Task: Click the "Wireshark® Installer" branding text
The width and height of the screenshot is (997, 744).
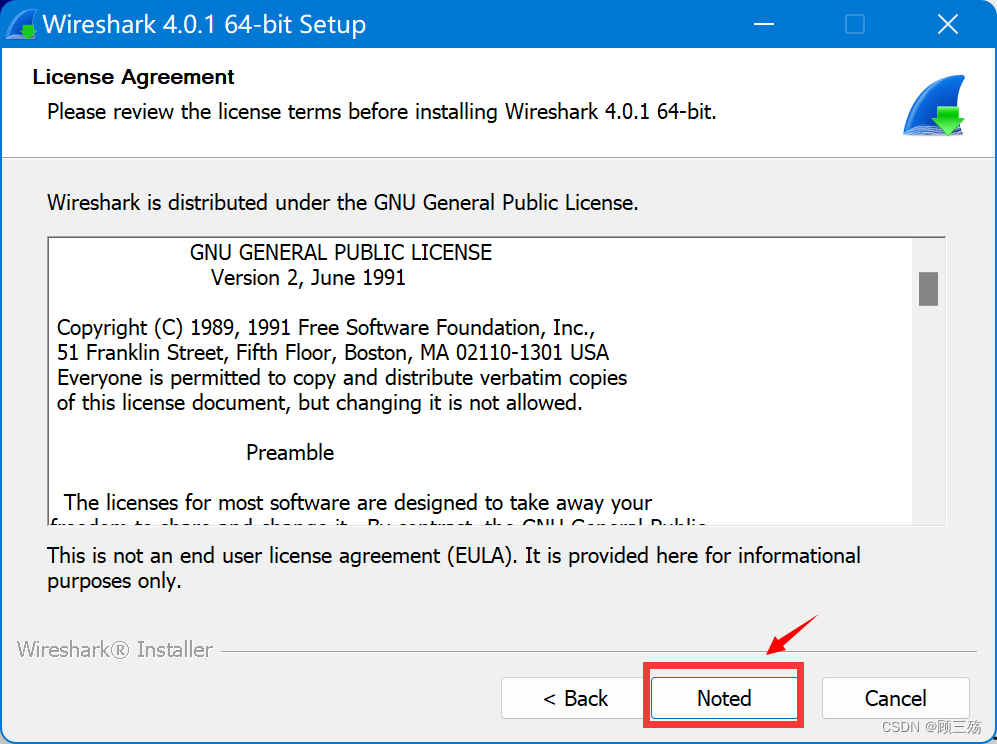Action: (x=114, y=650)
